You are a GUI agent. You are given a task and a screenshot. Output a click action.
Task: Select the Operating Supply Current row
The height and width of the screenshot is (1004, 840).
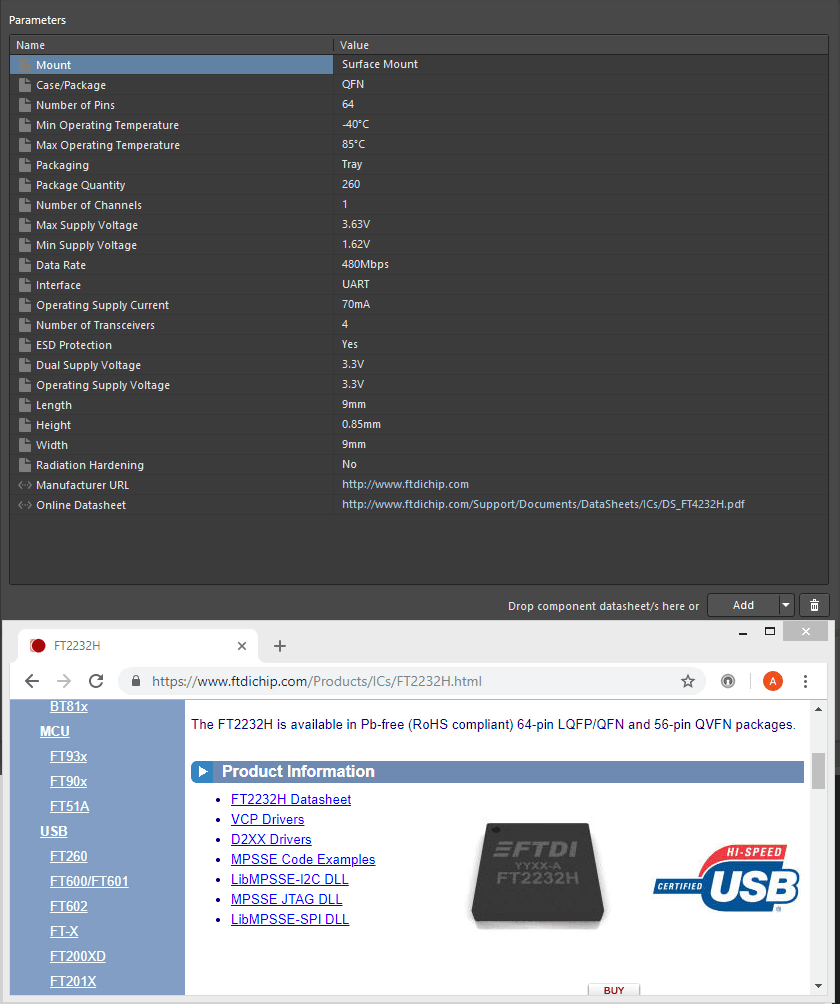click(x=419, y=305)
